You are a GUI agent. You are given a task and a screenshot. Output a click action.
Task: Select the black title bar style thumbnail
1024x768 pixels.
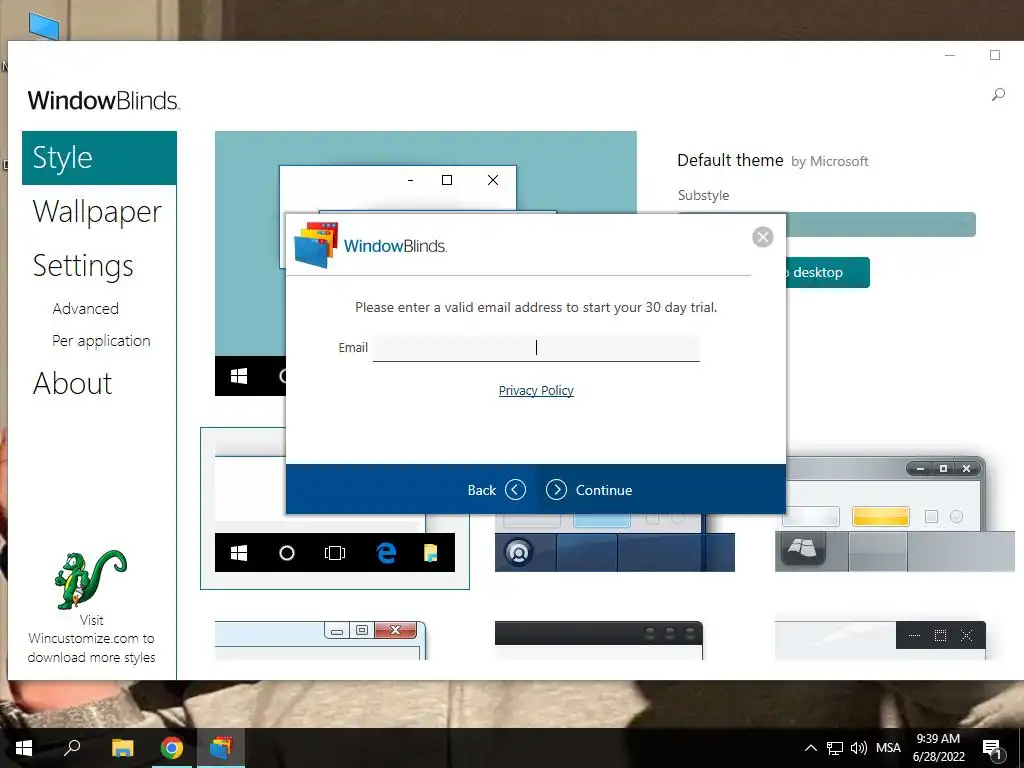click(x=599, y=640)
